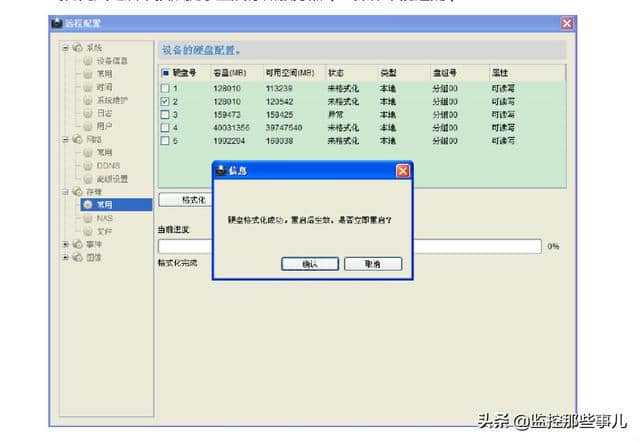Click the 格式化完成 status text
Image resolution: width=640 pixels, height=442 pixels.
pos(178,263)
